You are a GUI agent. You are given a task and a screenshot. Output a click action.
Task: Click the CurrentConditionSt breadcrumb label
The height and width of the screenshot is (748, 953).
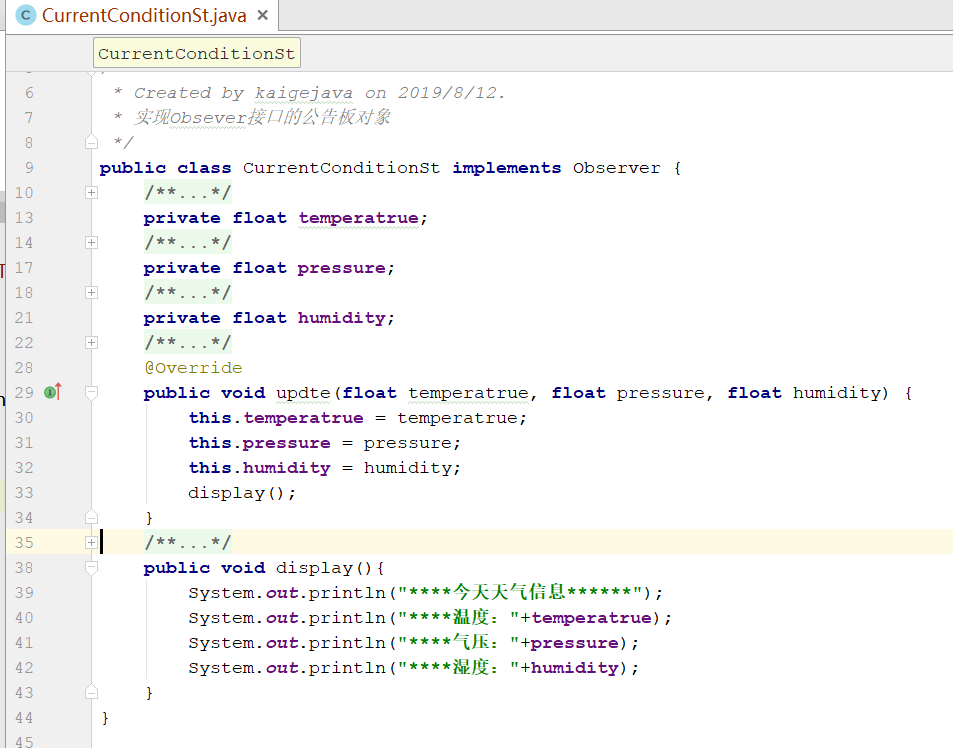point(196,53)
